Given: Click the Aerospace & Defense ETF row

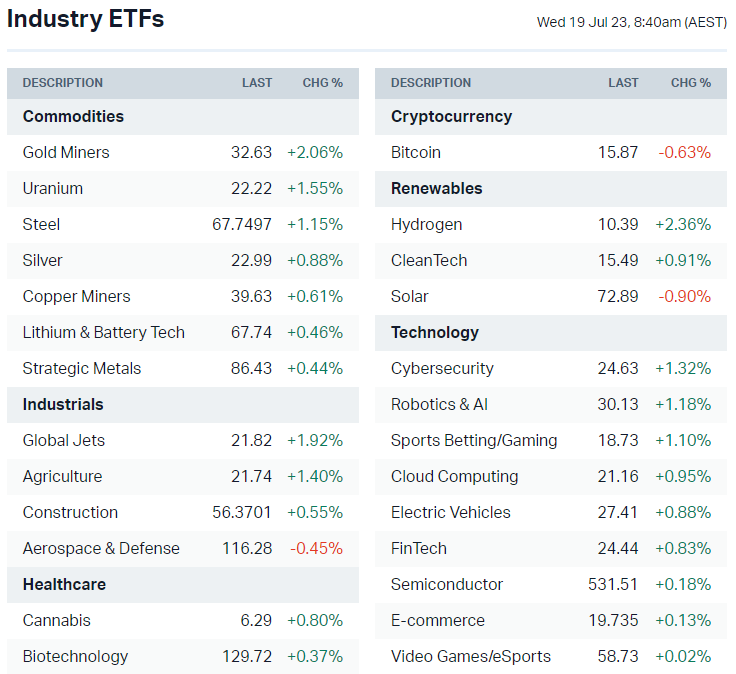Looking at the screenshot, I should pyautogui.click(x=101, y=548).
